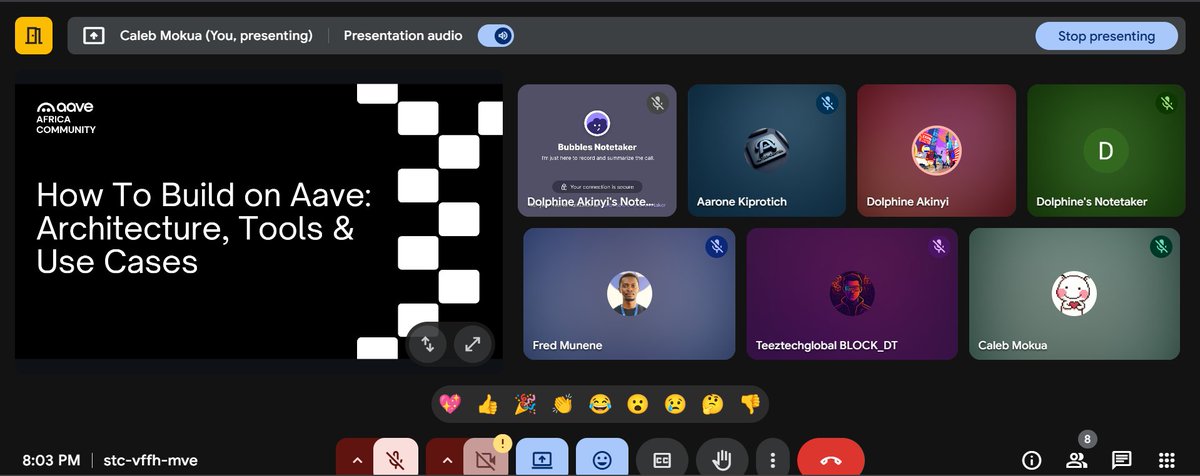Click the Caleb Mokua name label on his tile
The image size is (1200, 476).
coord(1013,346)
